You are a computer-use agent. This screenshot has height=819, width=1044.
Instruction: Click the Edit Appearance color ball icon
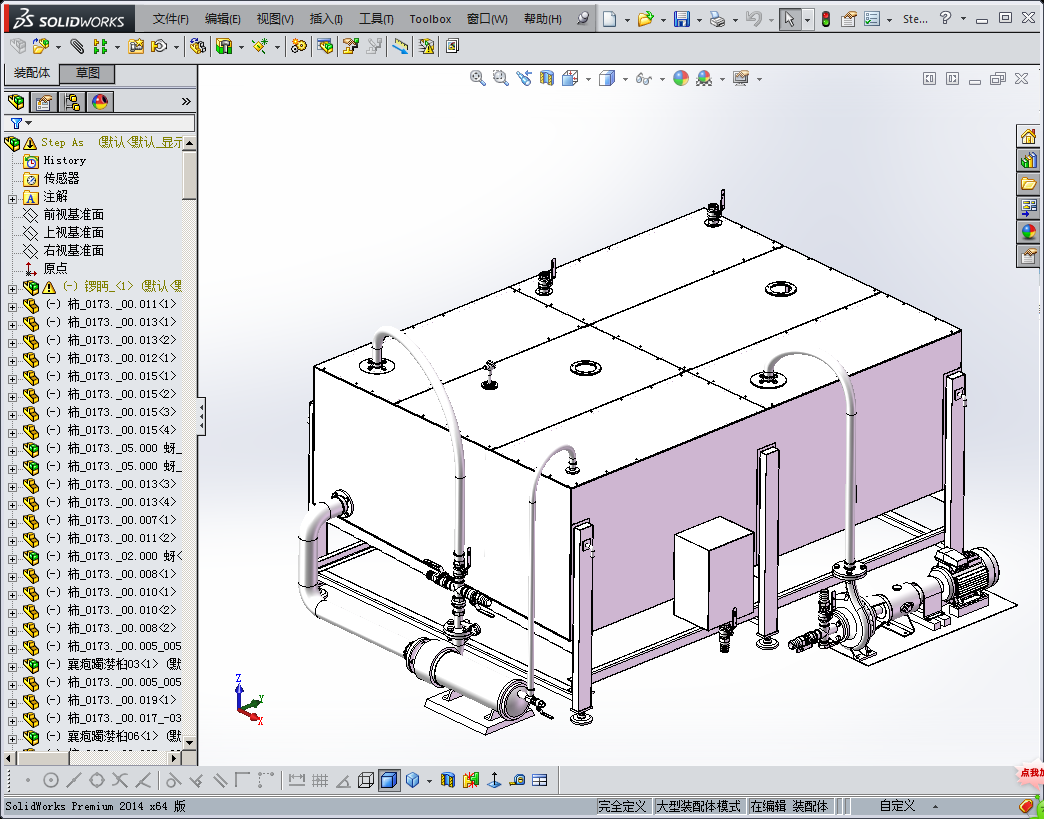pyautogui.click(x=680, y=78)
